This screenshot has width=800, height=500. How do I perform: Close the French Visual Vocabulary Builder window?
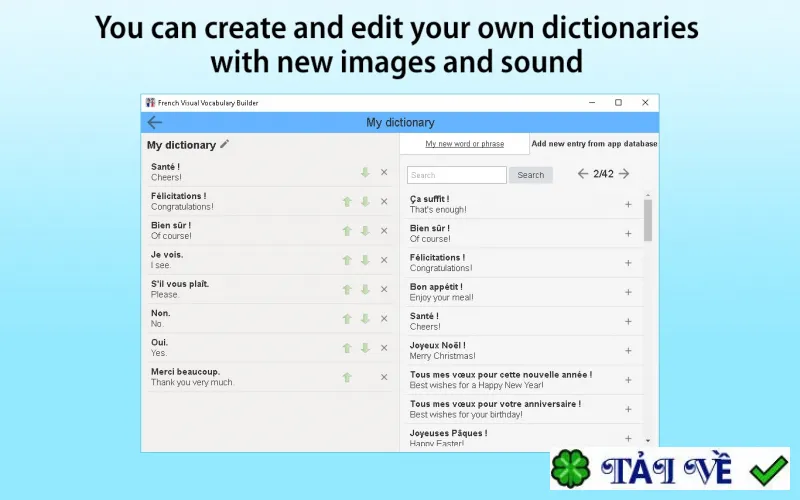pyautogui.click(x=645, y=103)
